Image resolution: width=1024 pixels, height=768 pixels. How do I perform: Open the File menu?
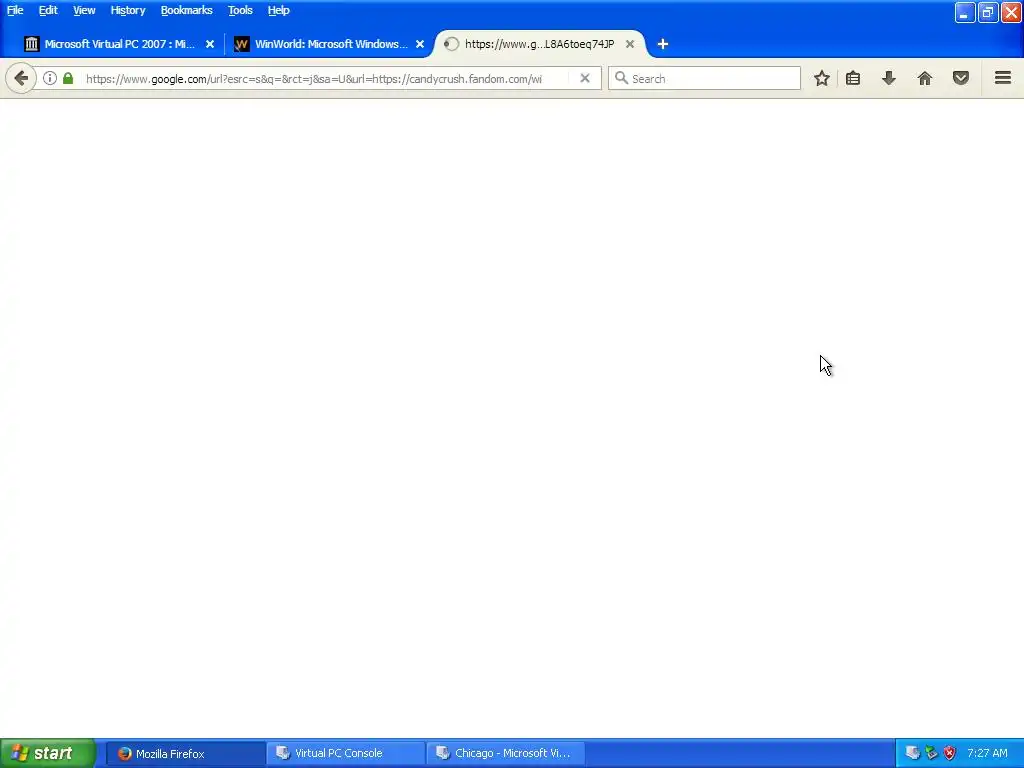pos(15,10)
